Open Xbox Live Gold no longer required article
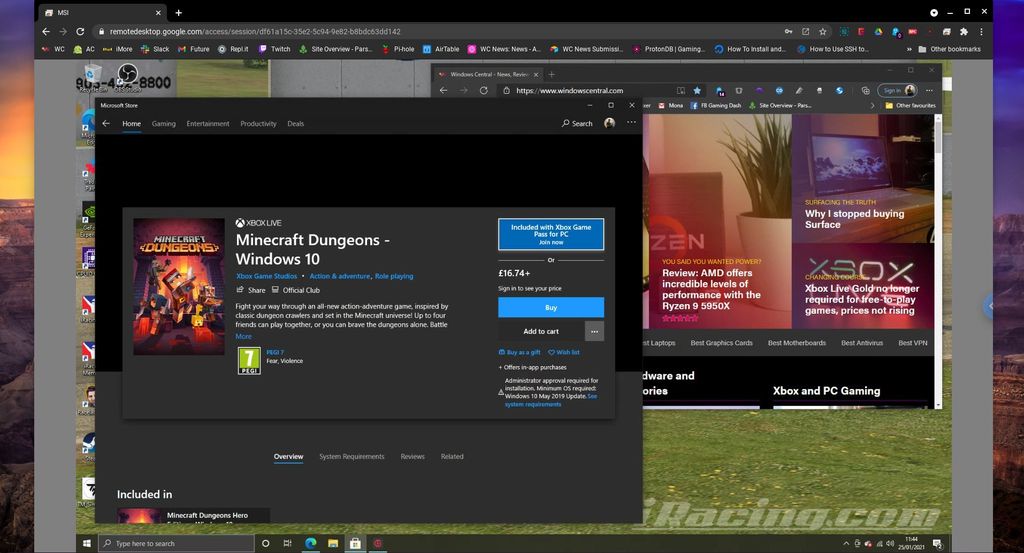The width and height of the screenshot is (1024, 553). pyautogui.click(x=861, y=299)
